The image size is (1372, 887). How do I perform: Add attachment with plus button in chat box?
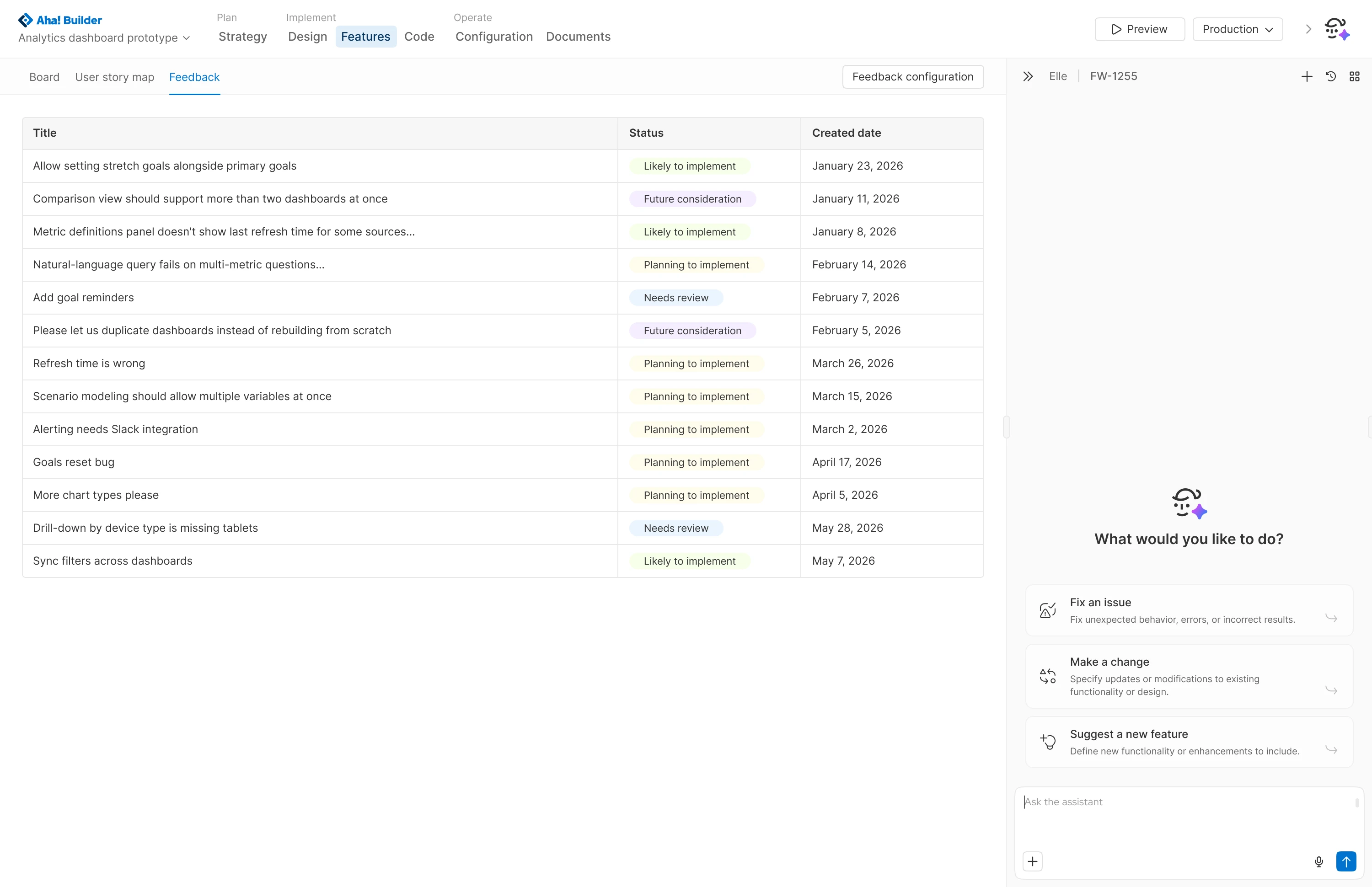pos(1032,861)
